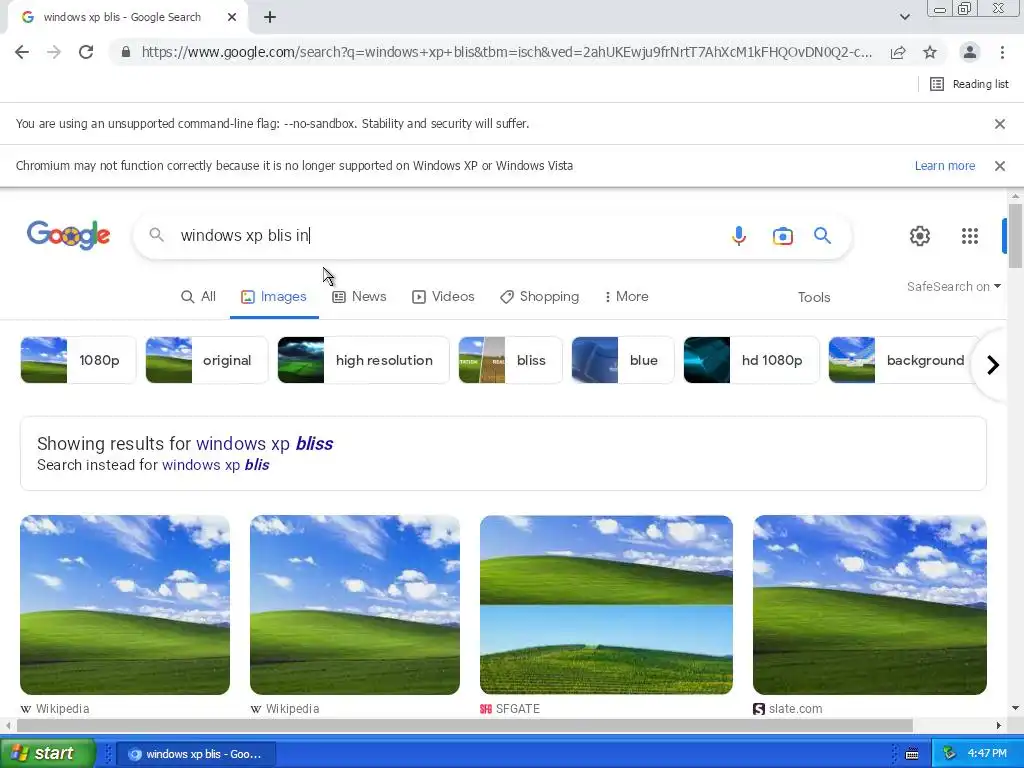Dismiss the no-sandbox warning bar
Image resolution: width=1024 pixels, height=768 pixels.
(x=999, y=124)
